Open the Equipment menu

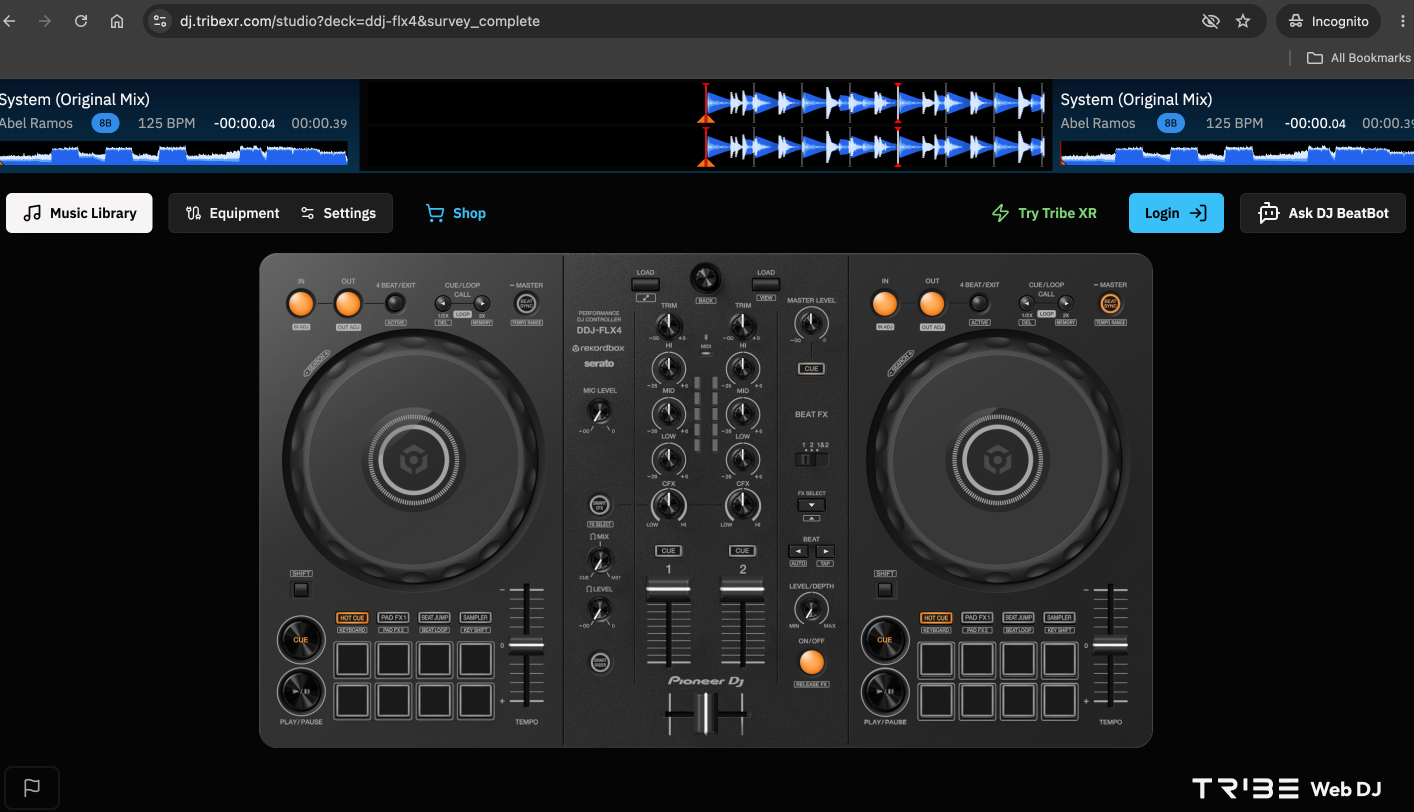[x=232, y=213]
